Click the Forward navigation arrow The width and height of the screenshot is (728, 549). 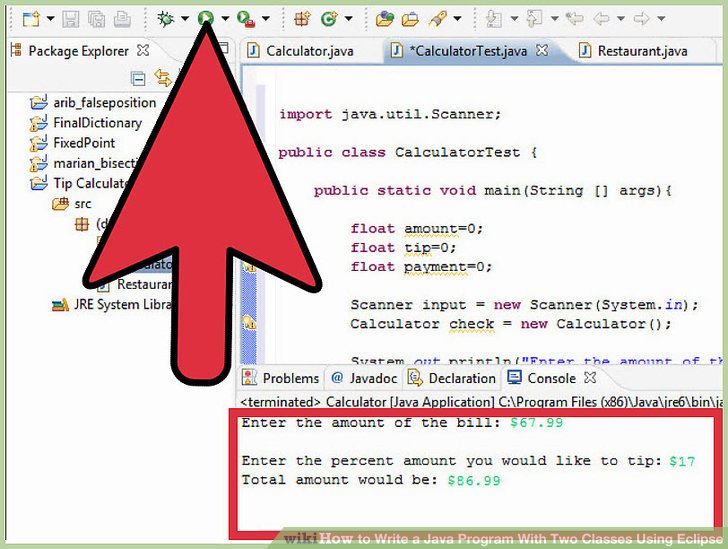pos(641,19)
